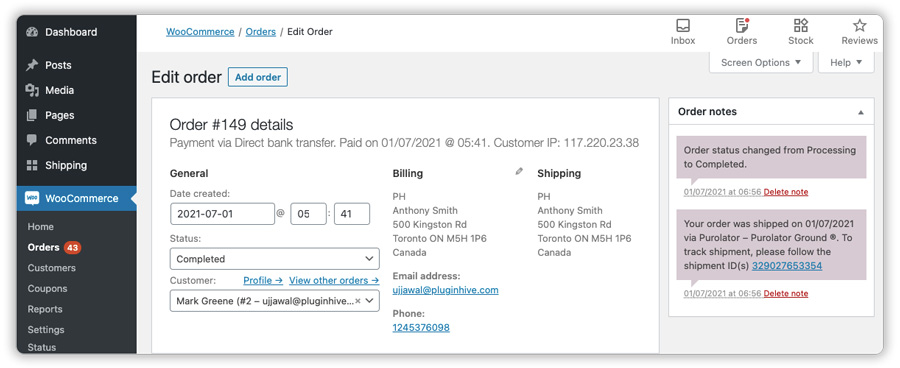Open the Inbox icon in top bar
The image size is (900, 368).
[x=683, y=25]
